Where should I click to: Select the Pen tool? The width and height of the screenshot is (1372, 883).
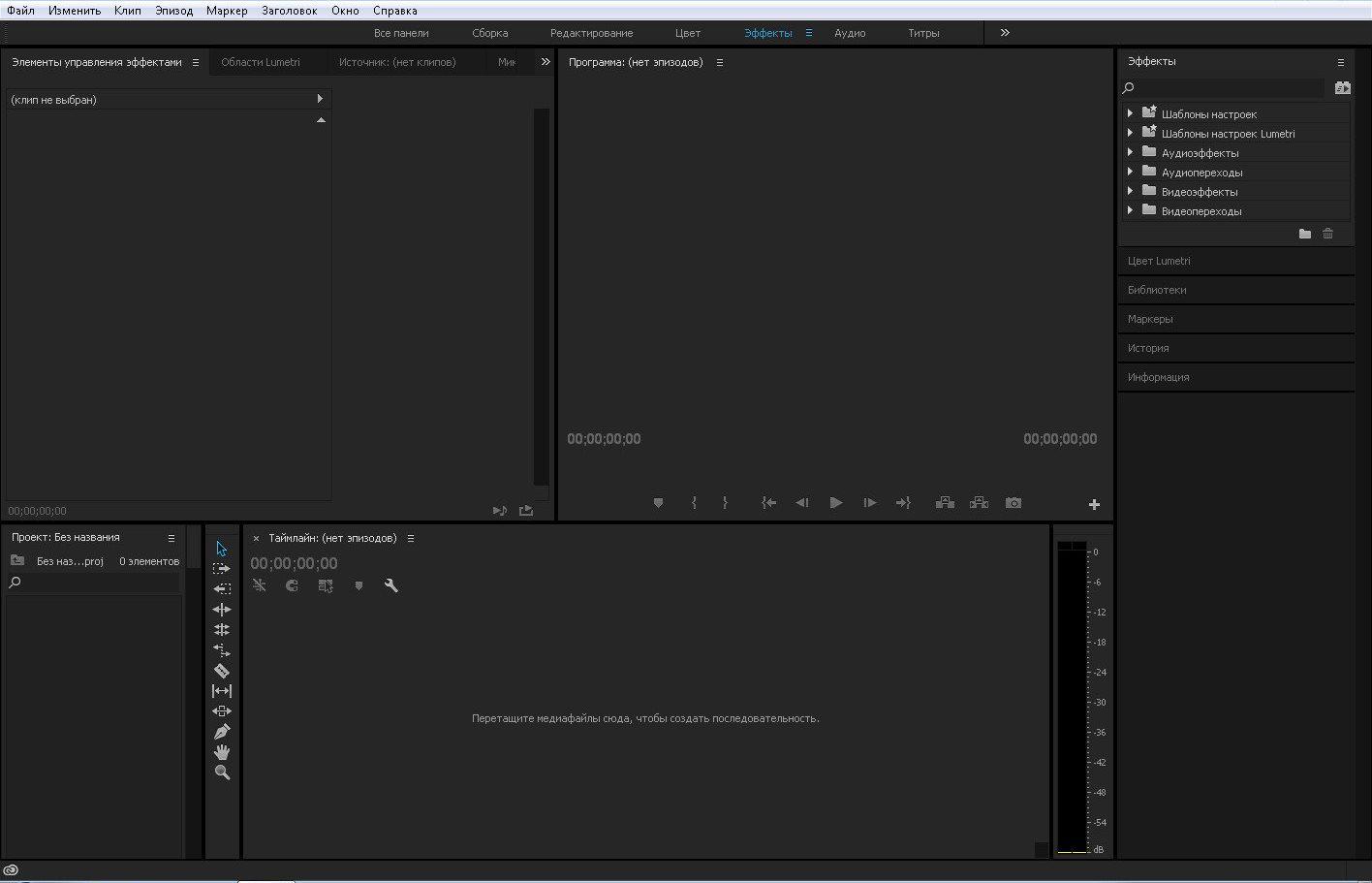[x=222, y=732]
